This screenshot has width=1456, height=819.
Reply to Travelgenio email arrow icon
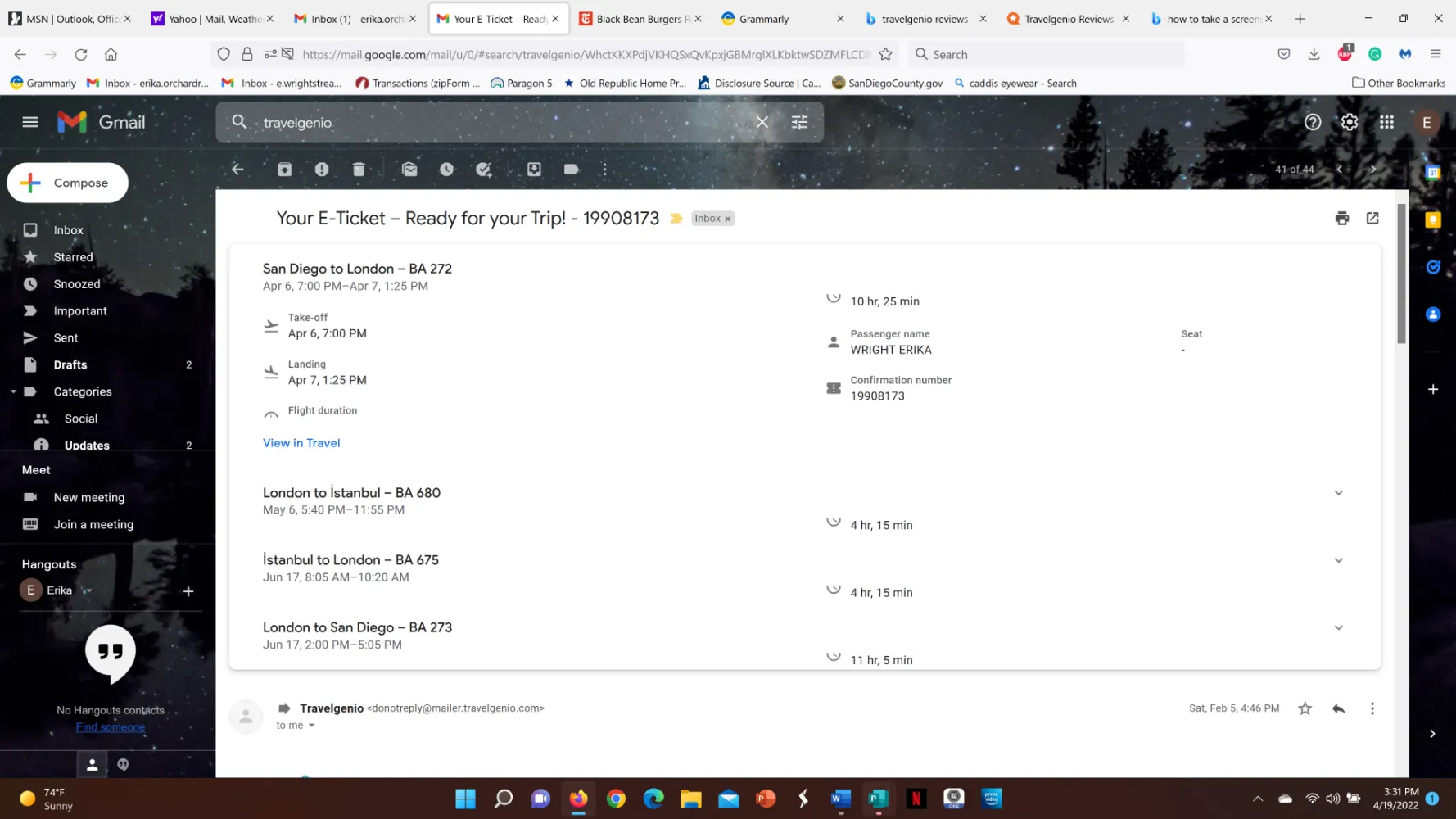coord(1339,708)
